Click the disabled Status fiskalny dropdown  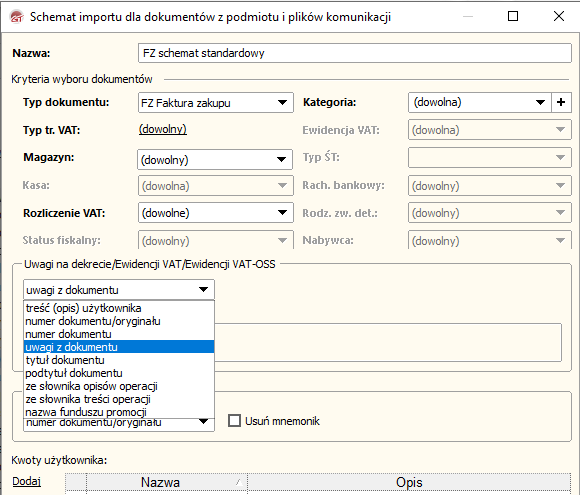click(x=216, y=240)
